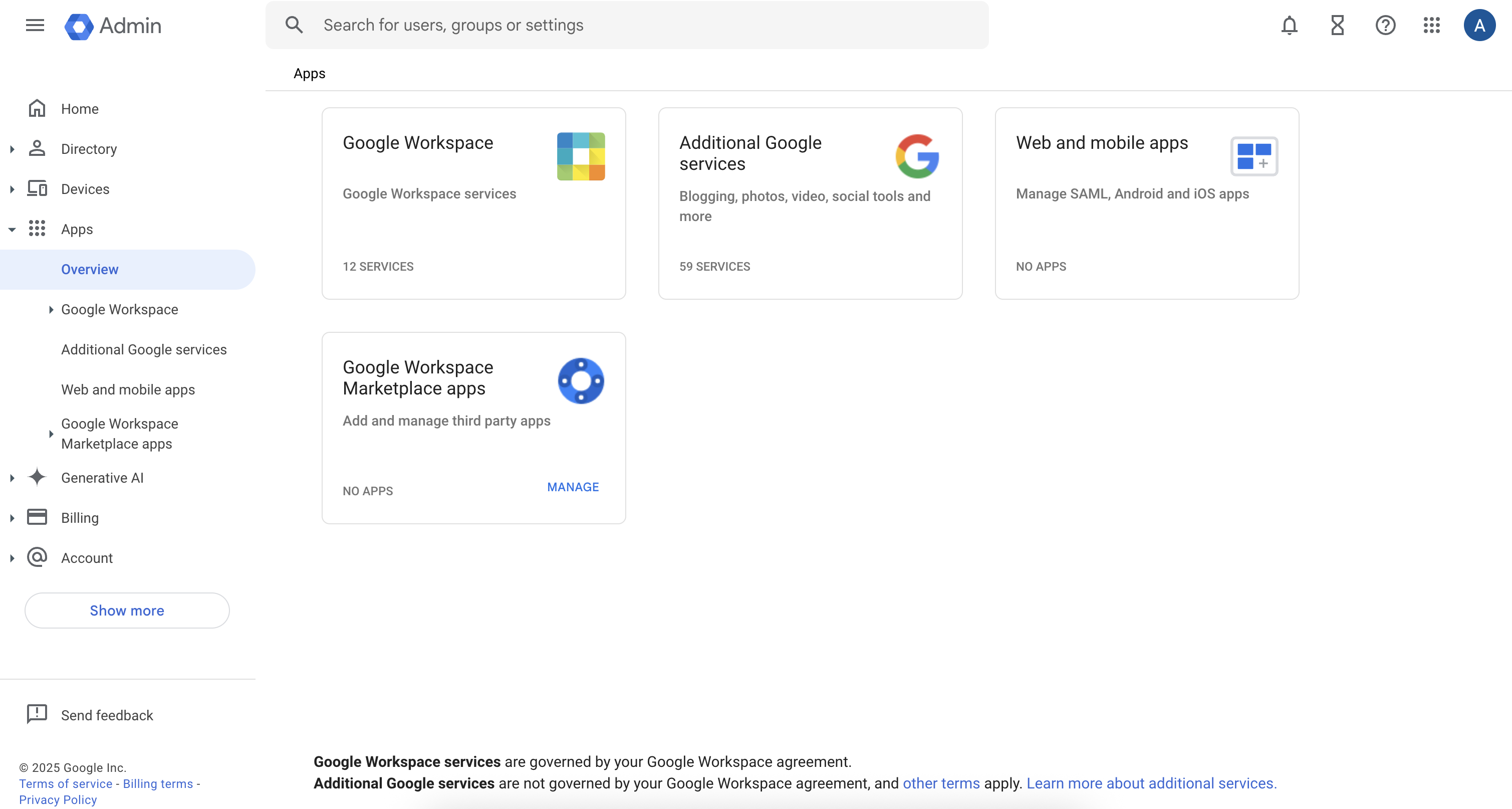The height and width of the screenshot is (809, 1512).
Task: Open Google Workspace Marketplace apps sidebar item
Action: click(120, 434)
